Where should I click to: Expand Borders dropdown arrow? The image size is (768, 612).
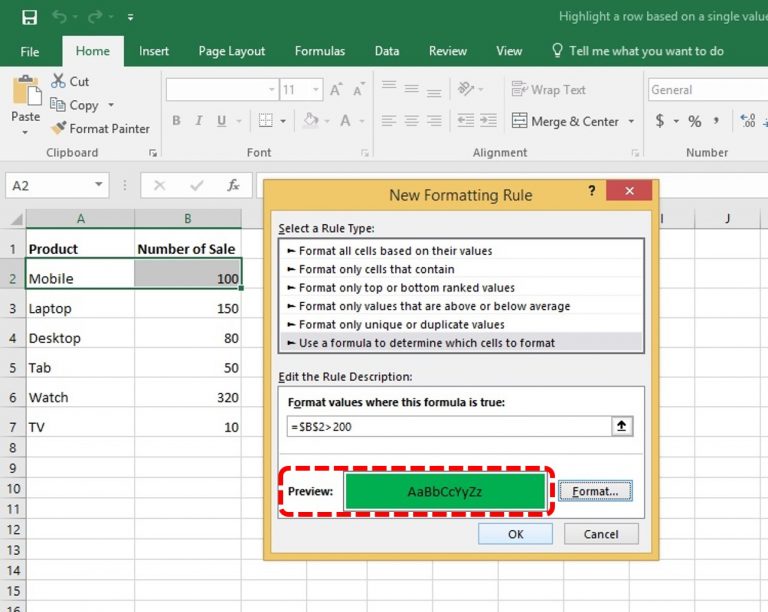(x=283, y=121)
